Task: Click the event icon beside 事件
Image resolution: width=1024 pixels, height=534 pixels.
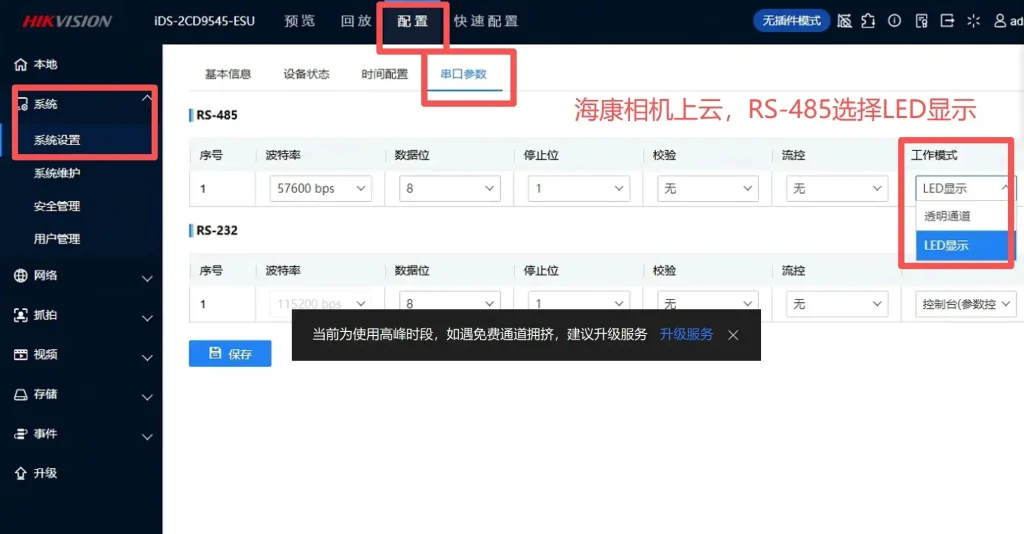Action: (21, 433)
